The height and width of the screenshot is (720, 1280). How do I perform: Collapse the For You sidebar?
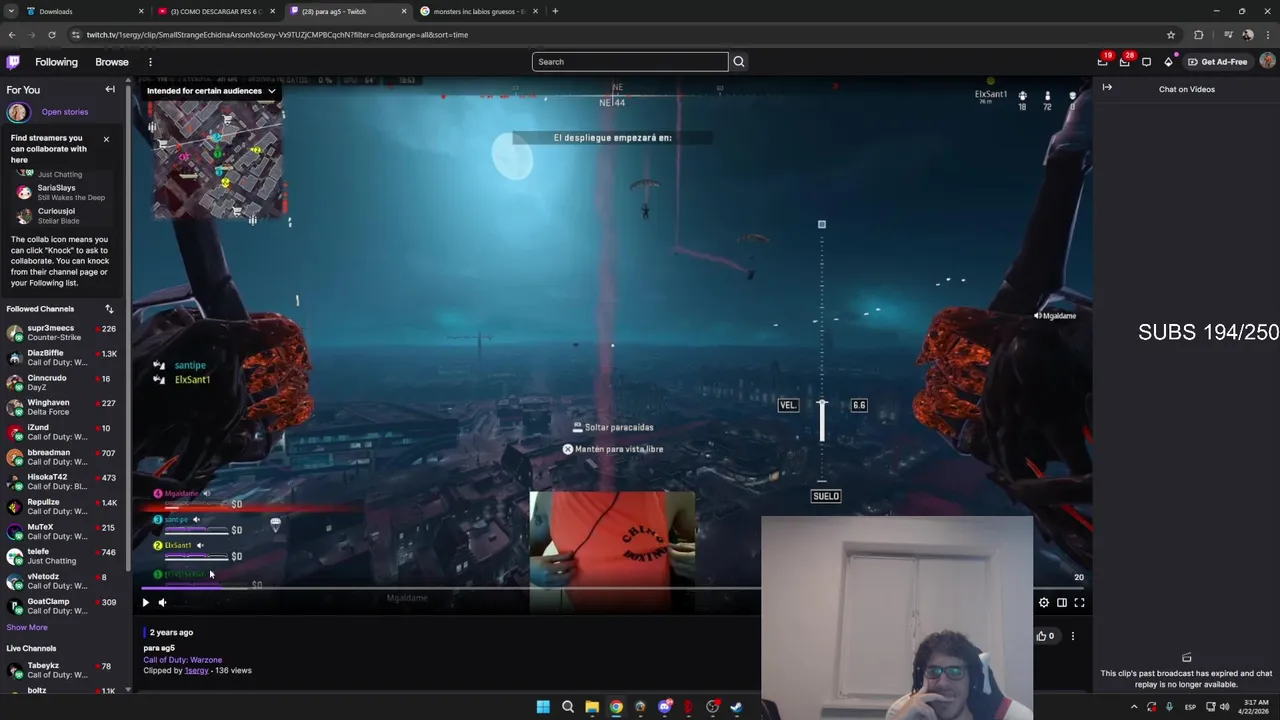pyautogui.click(x=110, y=89)
